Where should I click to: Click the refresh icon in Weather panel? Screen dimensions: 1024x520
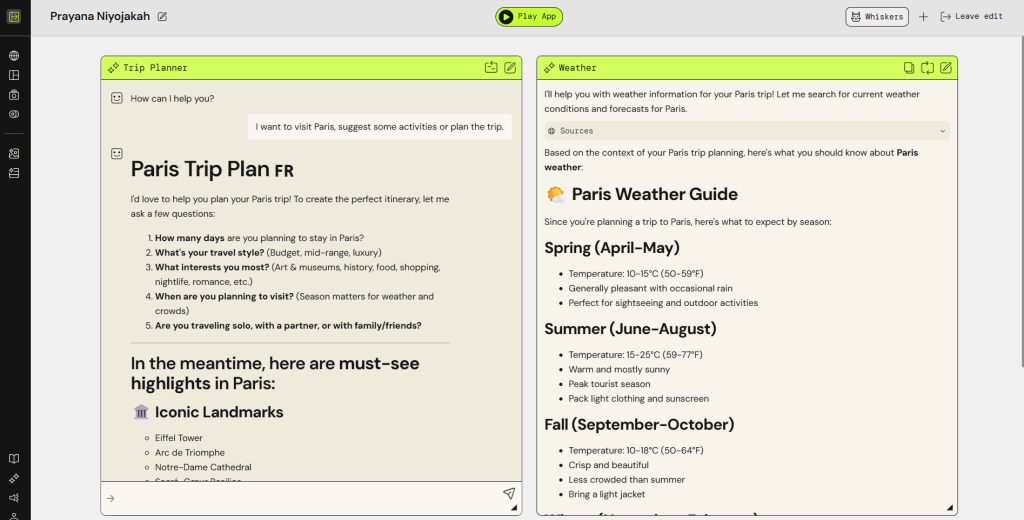coord(927,68)
